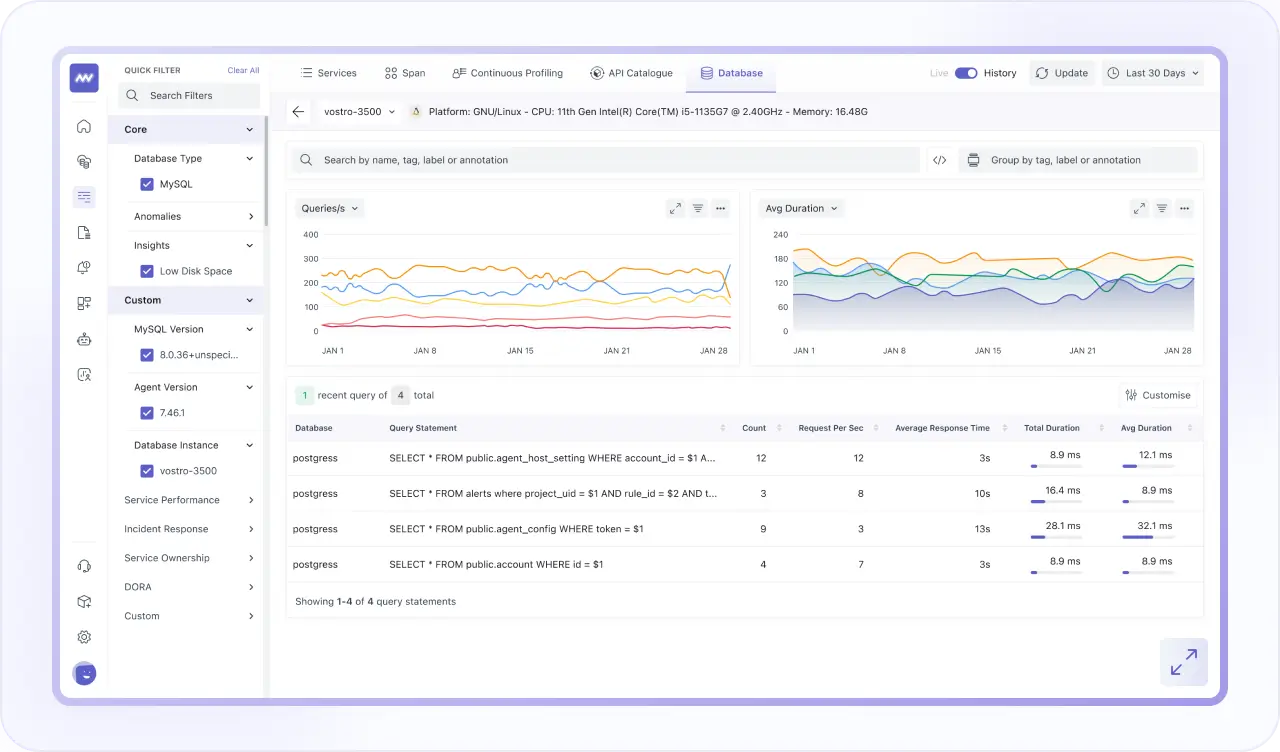Disable the Low Disk Space insight filter

(147, 270)
